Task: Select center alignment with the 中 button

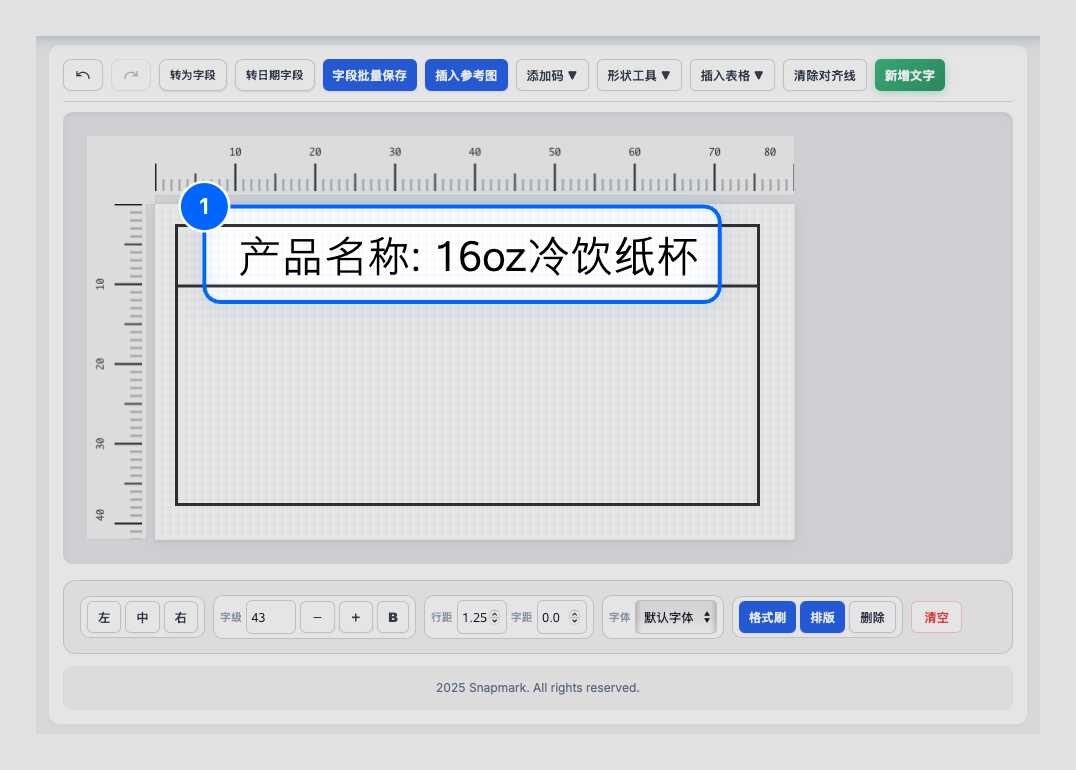Action: [142, 617]
